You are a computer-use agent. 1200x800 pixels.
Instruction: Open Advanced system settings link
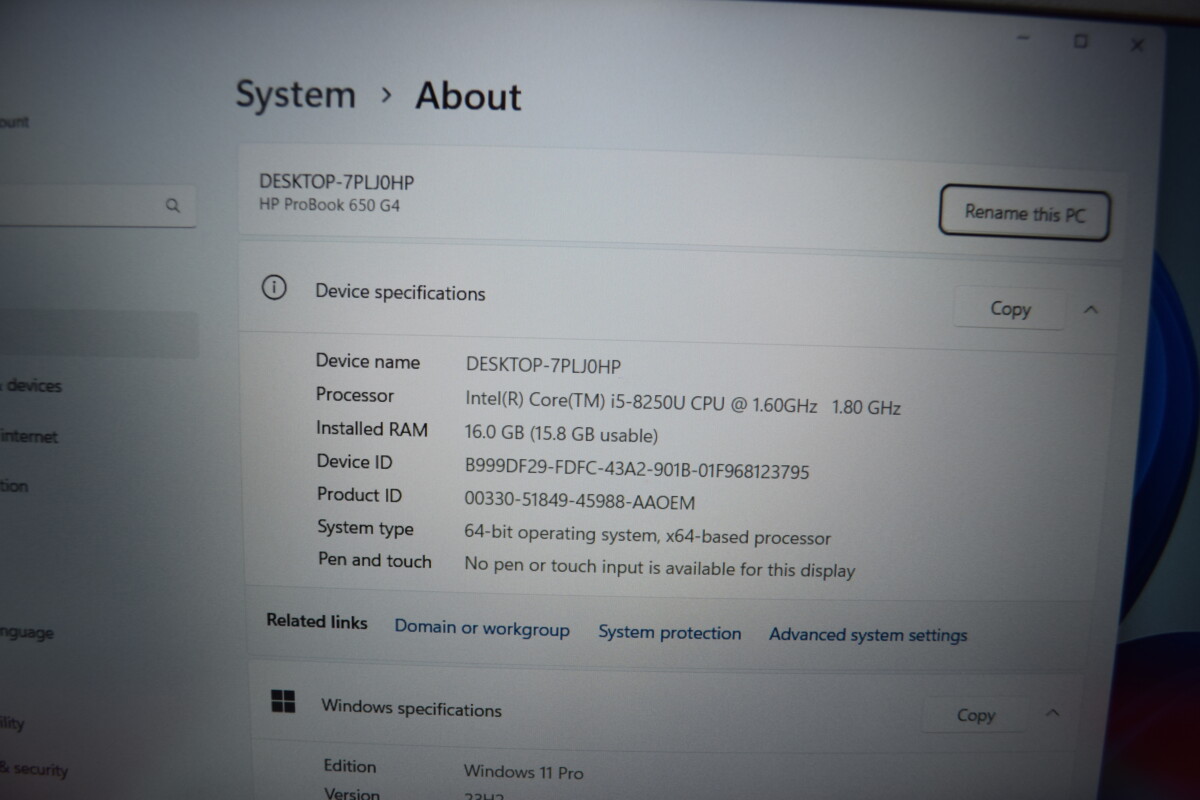pos(868,635)
